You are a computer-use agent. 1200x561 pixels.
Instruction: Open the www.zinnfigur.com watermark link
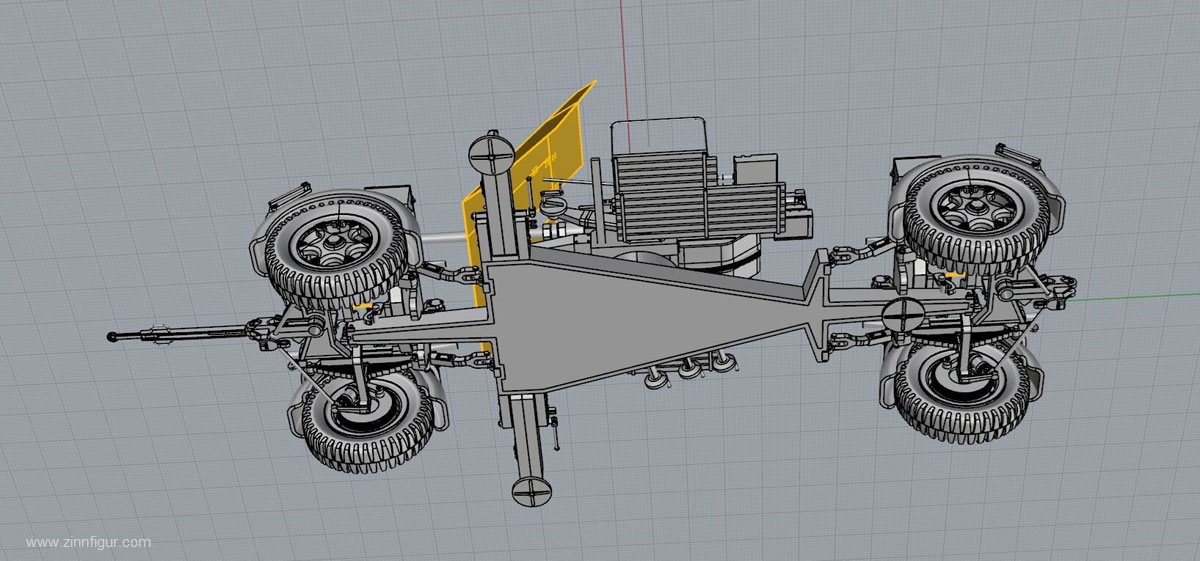(x=89, y=542)
